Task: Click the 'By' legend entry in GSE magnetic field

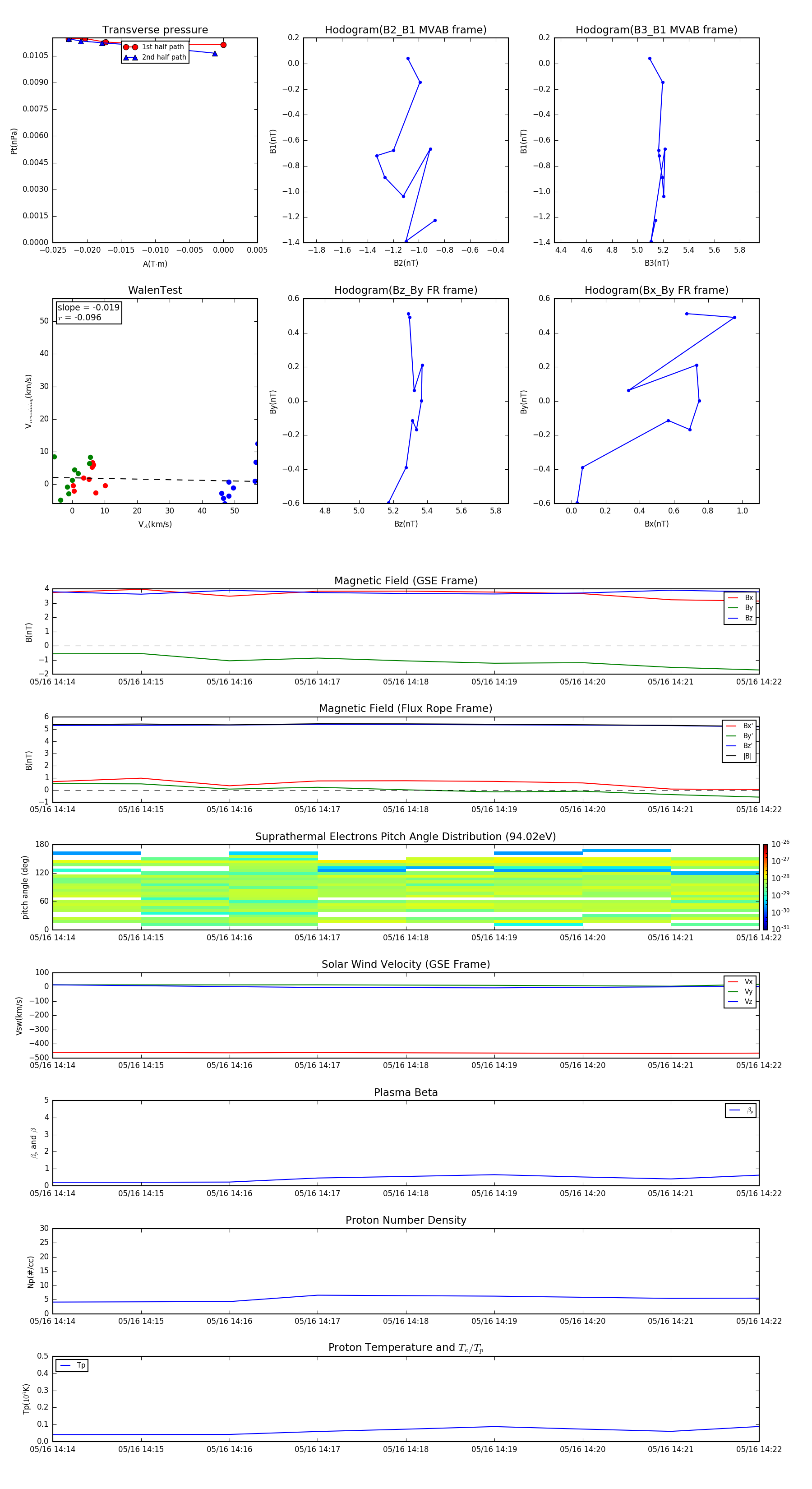Action: (740, 607)
